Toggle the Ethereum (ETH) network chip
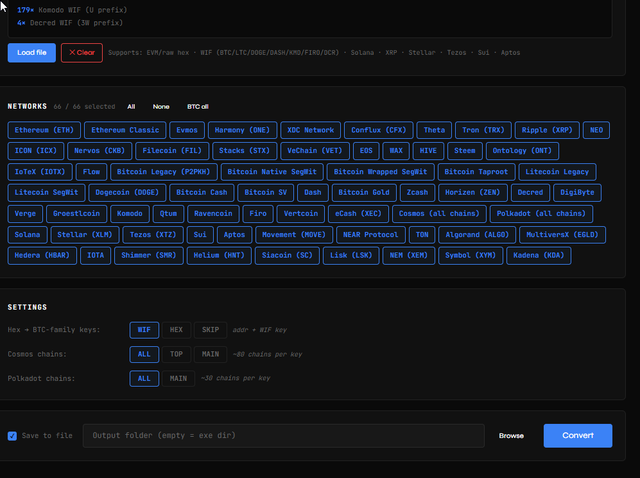640x478 pixels. pos(44,130)
